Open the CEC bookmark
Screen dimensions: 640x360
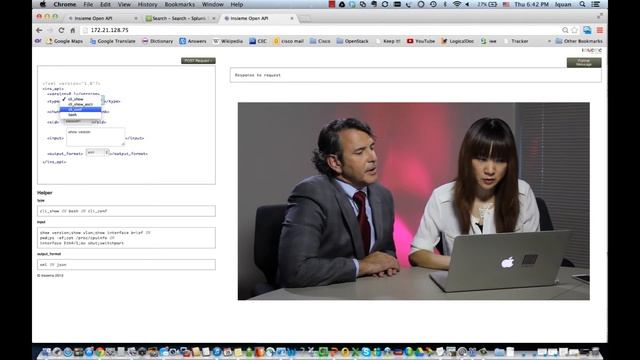[x=258, y=41]
